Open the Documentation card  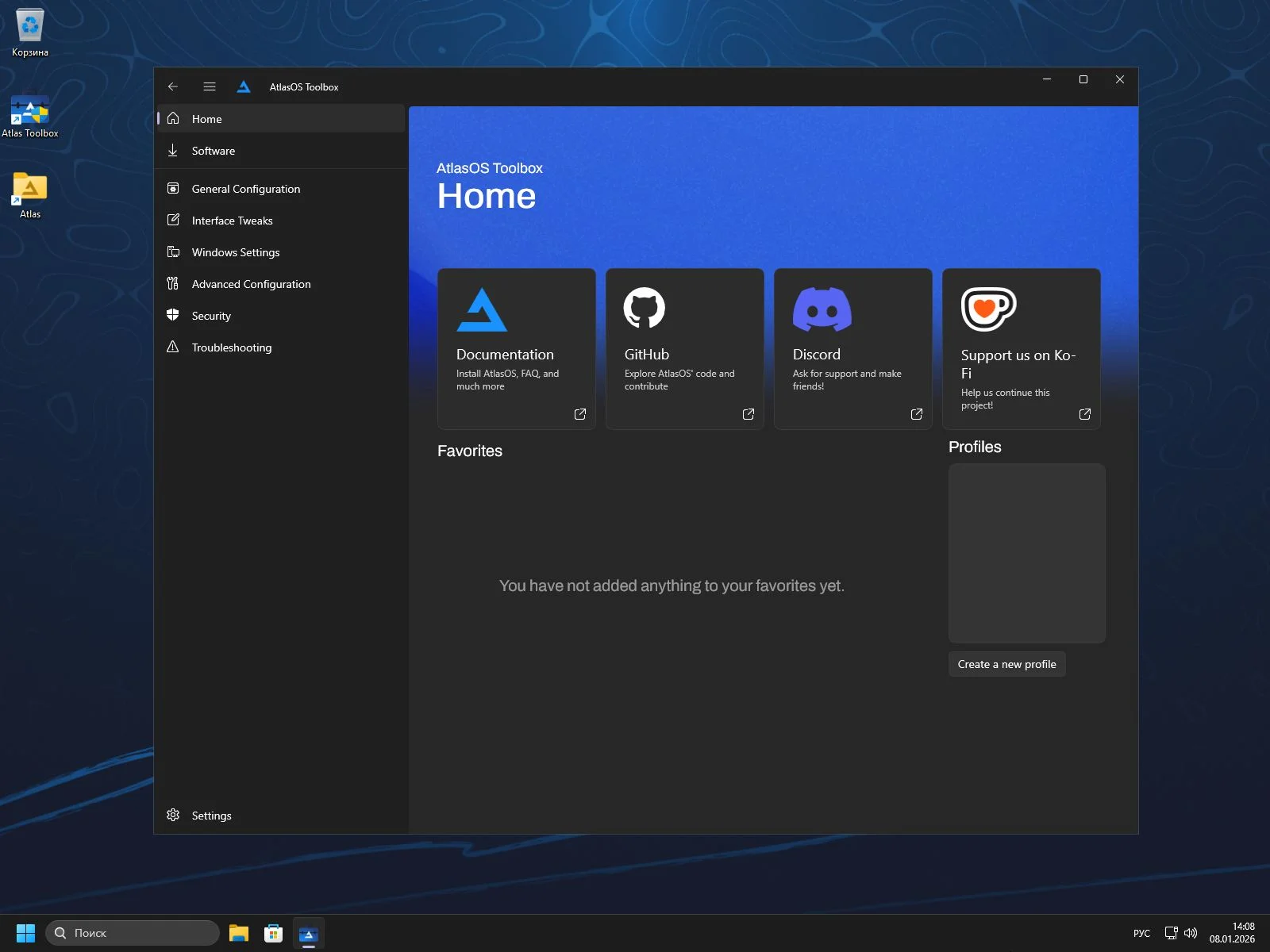tap(516, 349)
